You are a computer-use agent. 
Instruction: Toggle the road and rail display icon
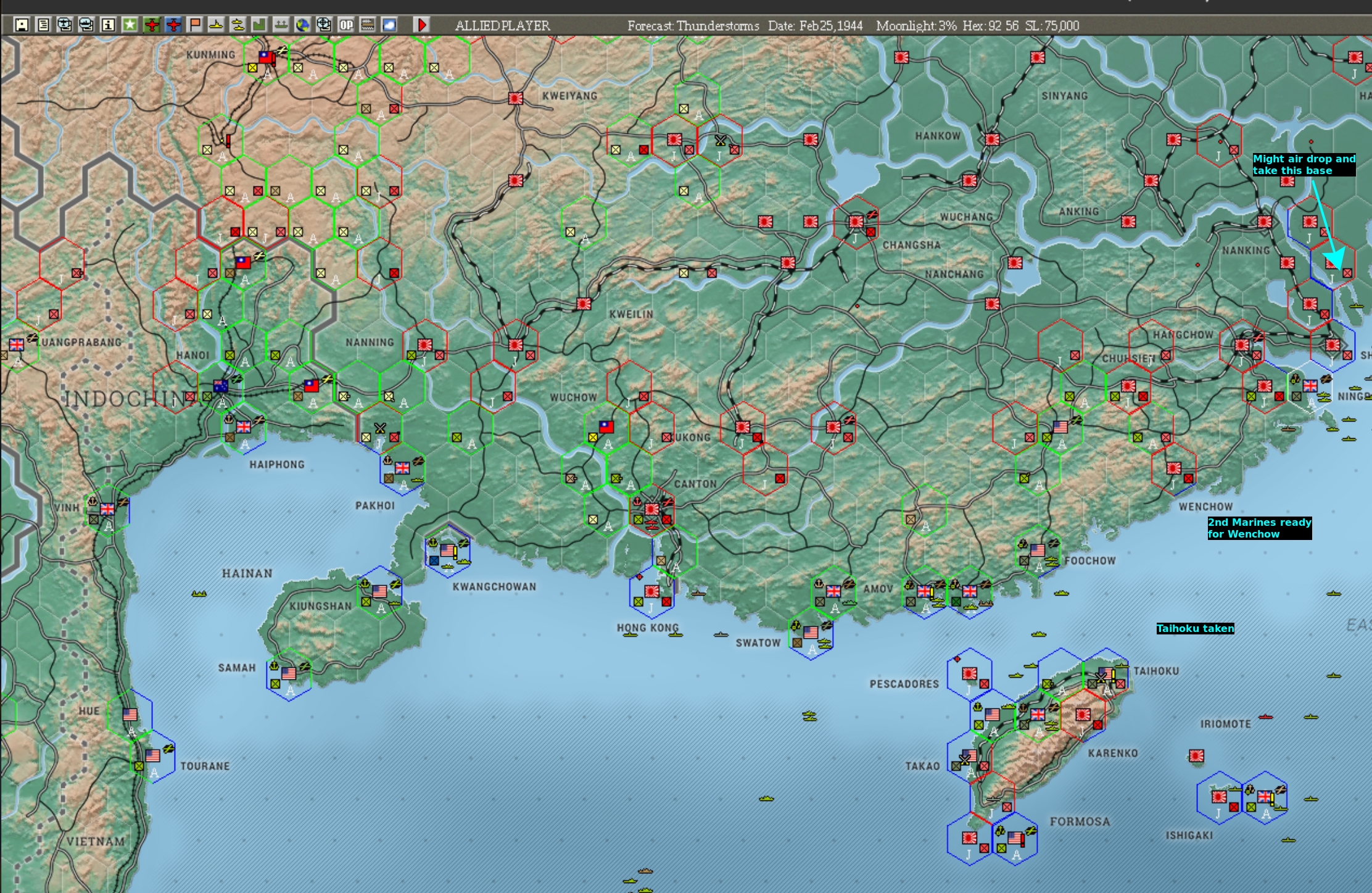pos(368,25)
